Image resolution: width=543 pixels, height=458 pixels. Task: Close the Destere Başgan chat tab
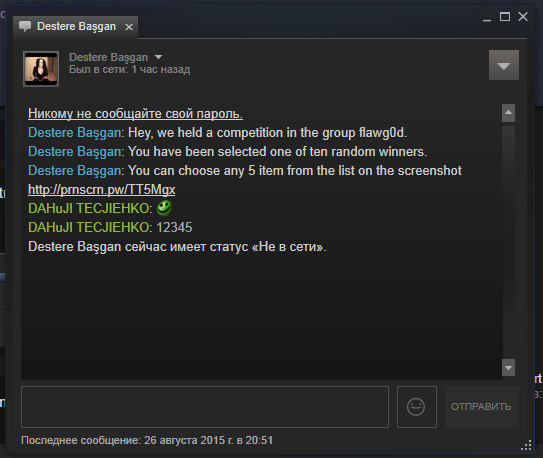point(129,27)
